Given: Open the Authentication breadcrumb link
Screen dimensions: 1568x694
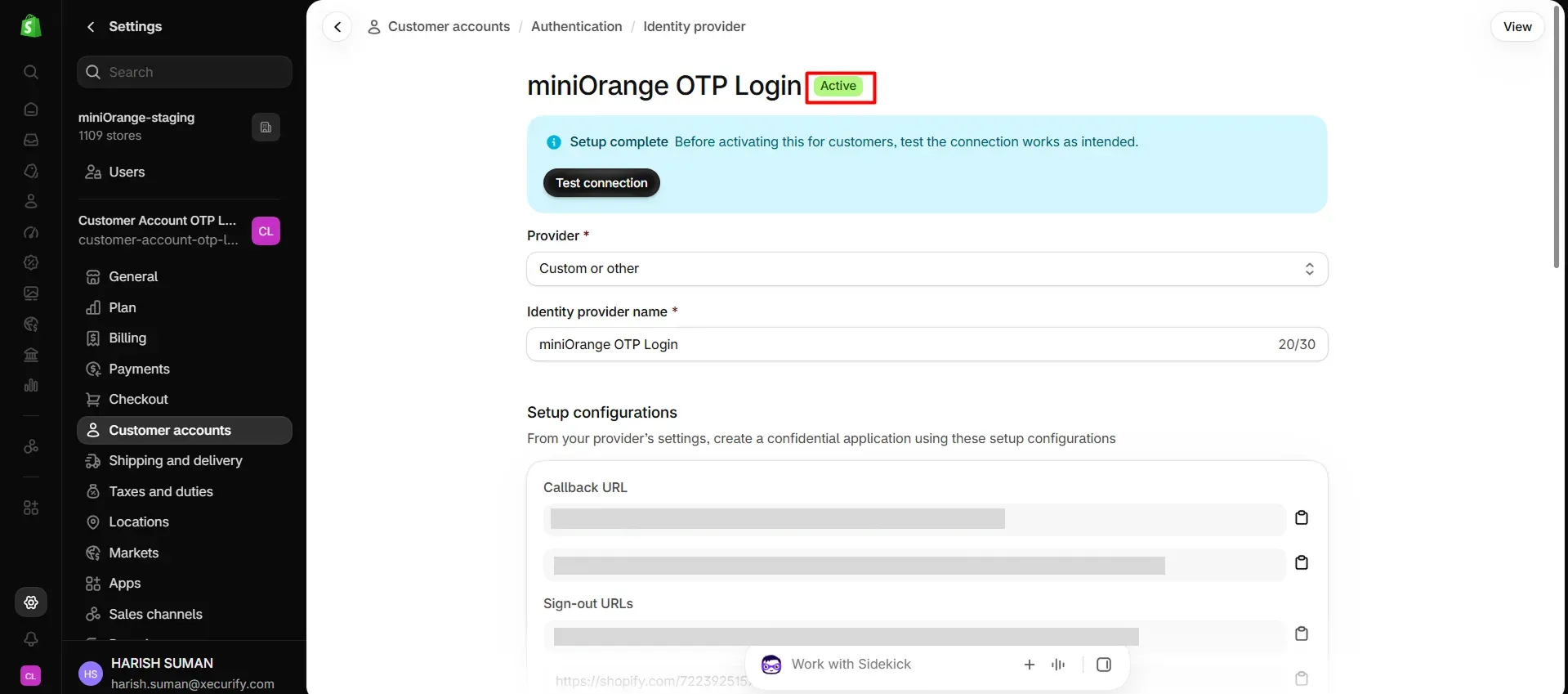Looking at the screenshot, I should (576, 27).
